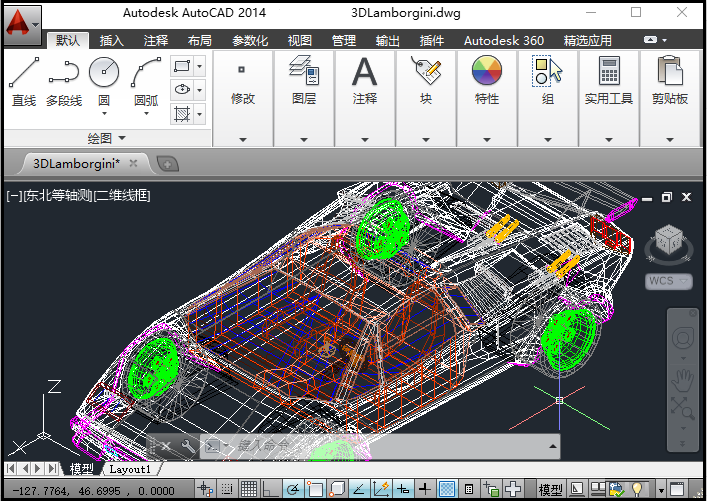The width and height of the screenshot is (707, 501).
Task: Activate the Pan hand tool
Action: 683,380
